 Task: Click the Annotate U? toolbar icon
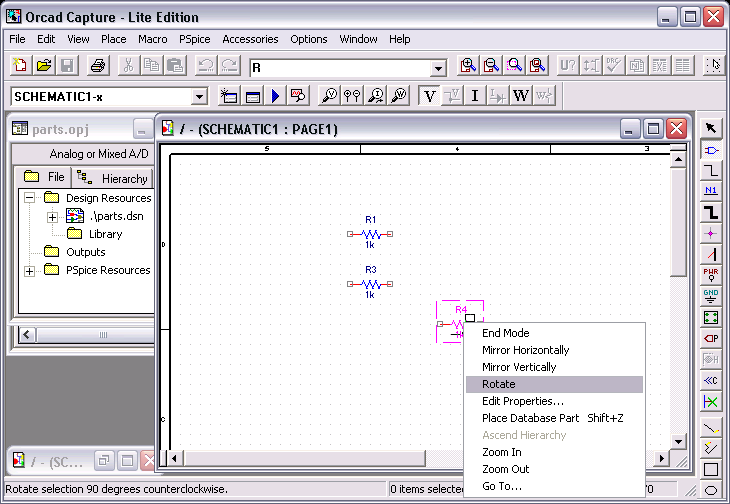tap(568, 66)
